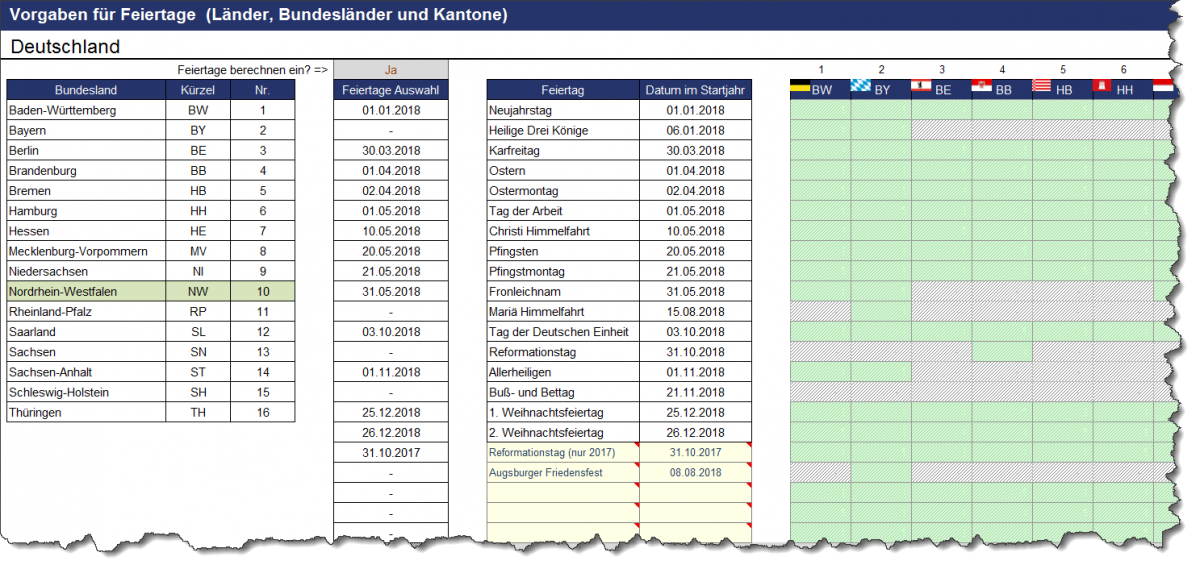Select the 'Bremen' cell
The height and width of the screenshot is (569, 1200).
(86, 191)
